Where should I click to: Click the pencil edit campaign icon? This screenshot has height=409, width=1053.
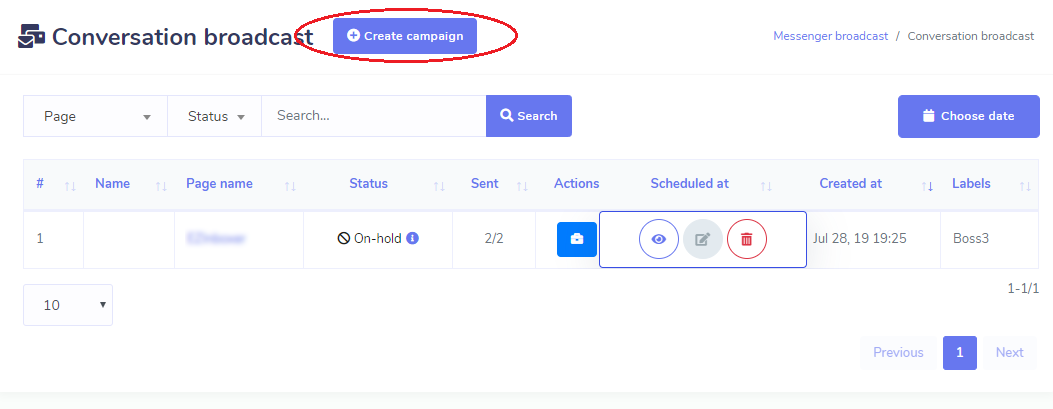point(702,239)
